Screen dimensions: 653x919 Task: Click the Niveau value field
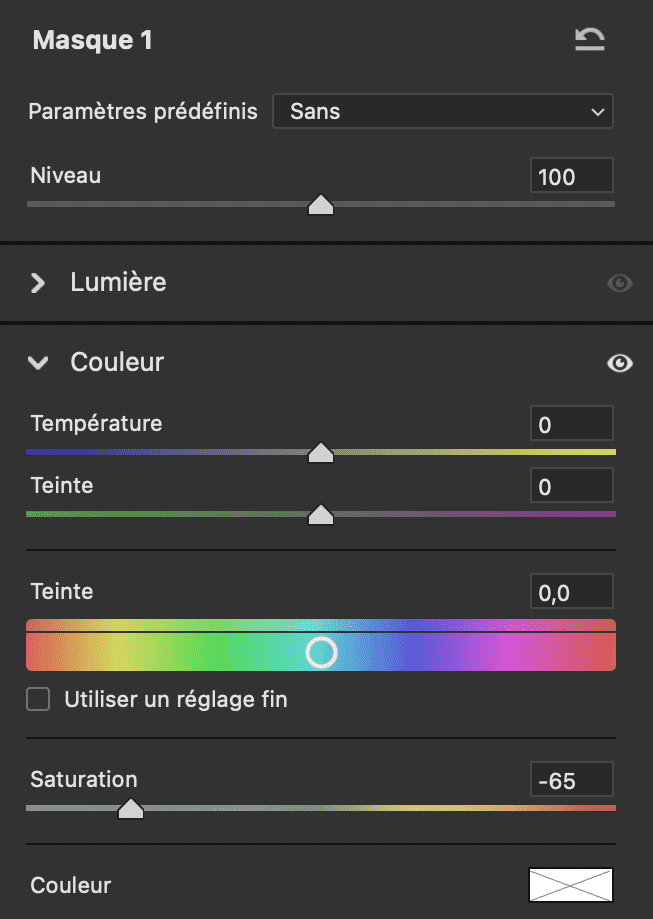571,177
